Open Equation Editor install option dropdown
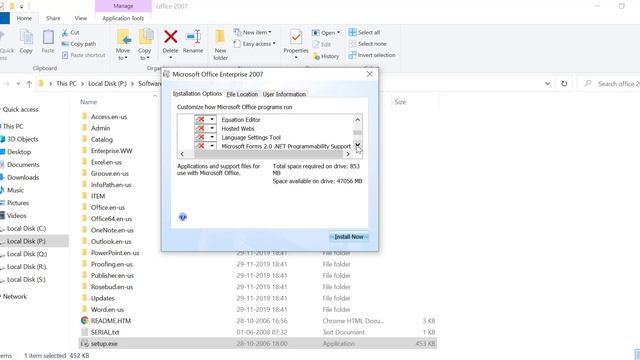 pyautogui.click(x=212, y=120)
